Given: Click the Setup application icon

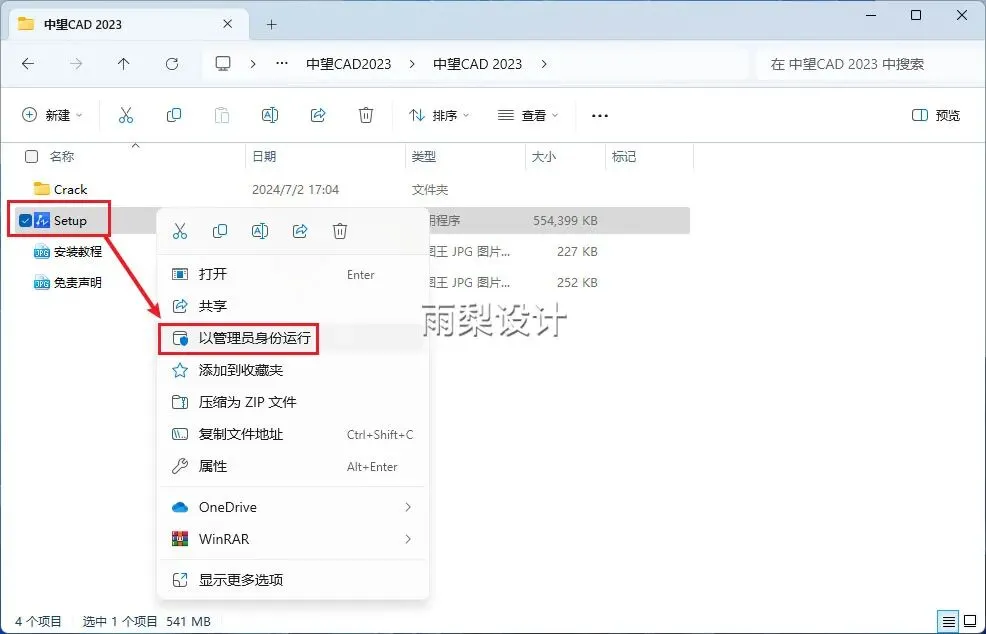Looking at the screenshot, I should tap(42, 220).
